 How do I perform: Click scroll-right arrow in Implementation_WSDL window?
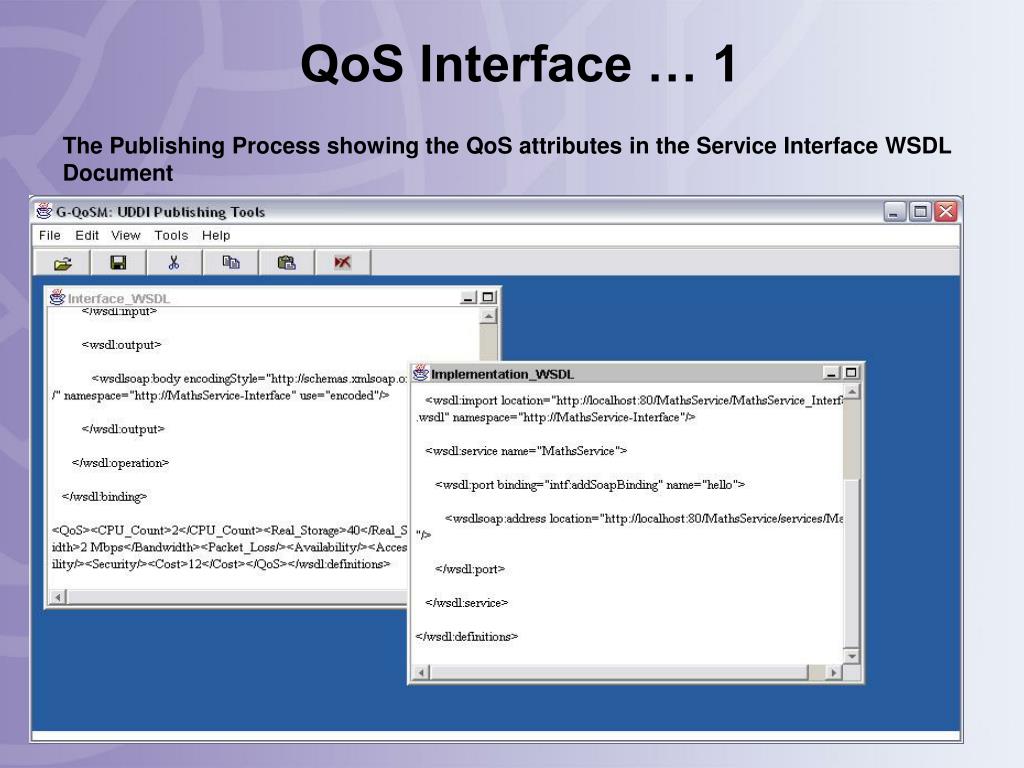click(834, 672)
